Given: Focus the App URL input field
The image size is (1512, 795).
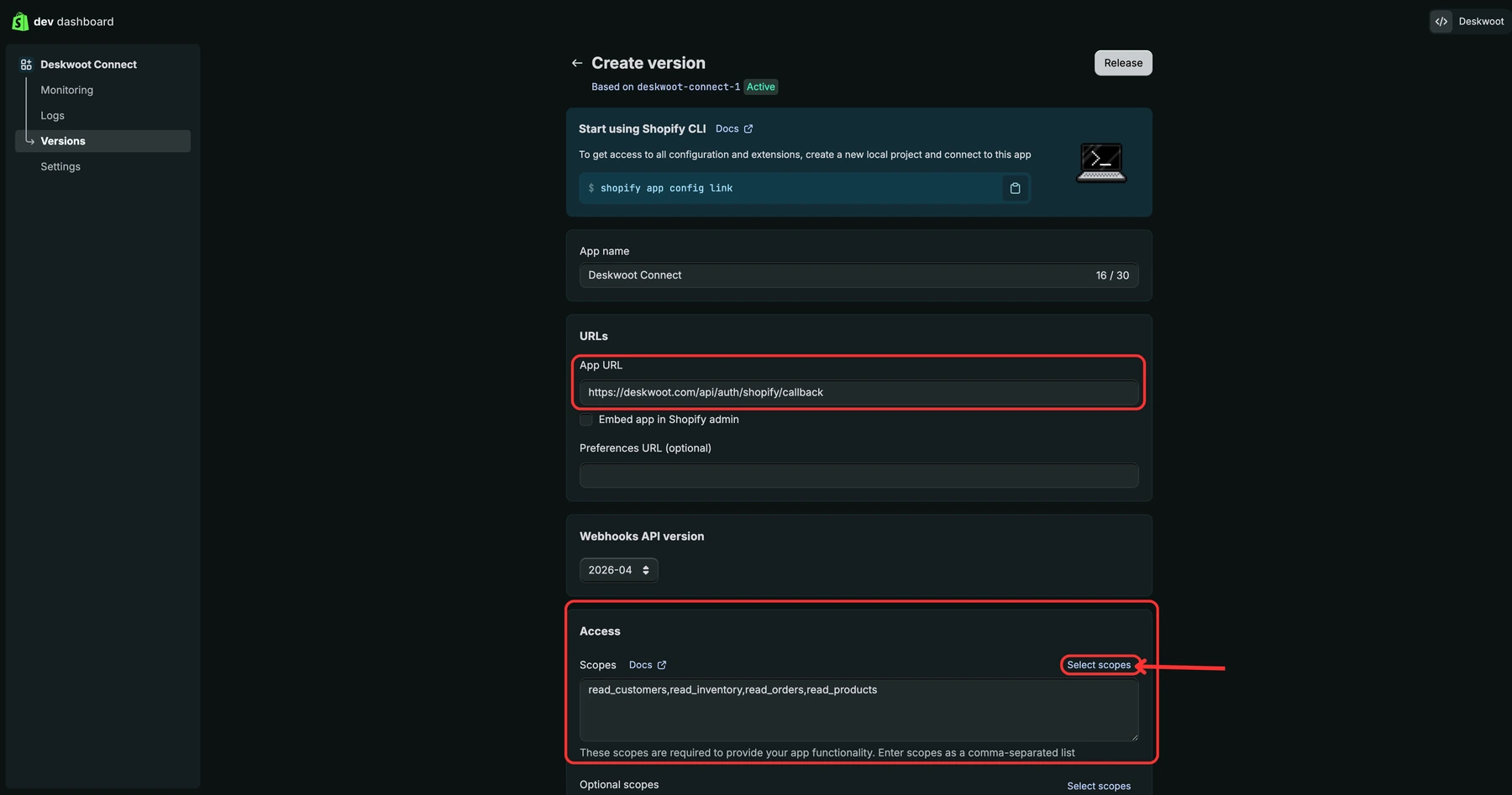Looking at the screenshot, I should click(x=858, y=392).
